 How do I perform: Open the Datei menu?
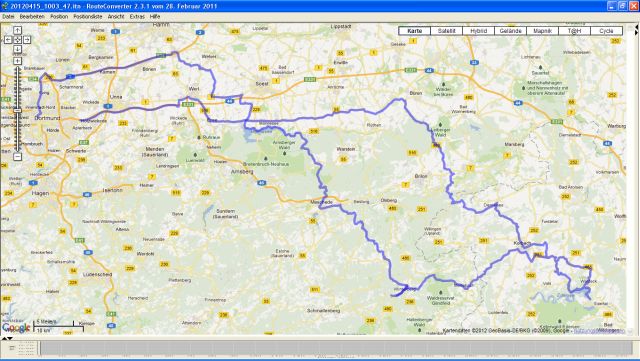pyautogui.click(x=8, y=17)
